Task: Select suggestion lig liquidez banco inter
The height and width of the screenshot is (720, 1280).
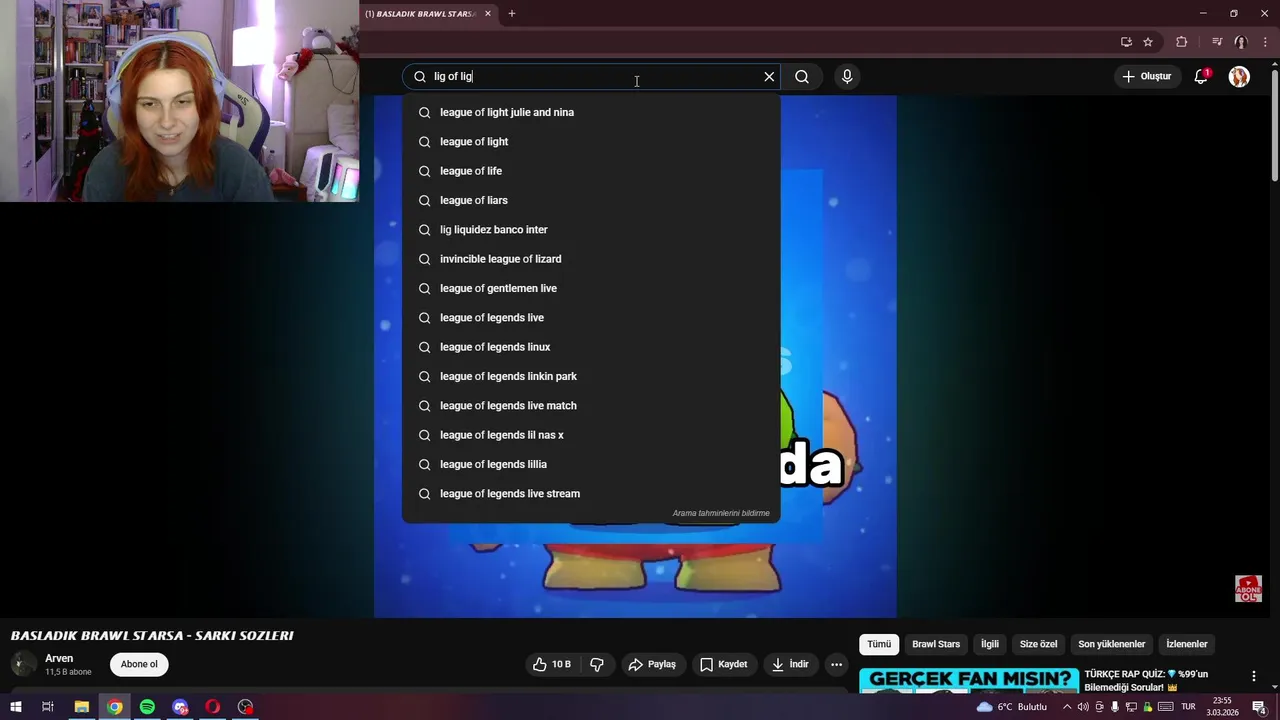Action: pos(591,229)
